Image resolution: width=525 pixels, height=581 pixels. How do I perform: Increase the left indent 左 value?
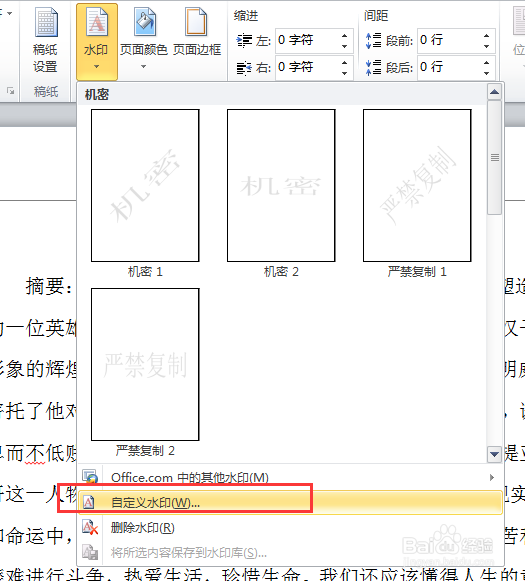(345, 36)
